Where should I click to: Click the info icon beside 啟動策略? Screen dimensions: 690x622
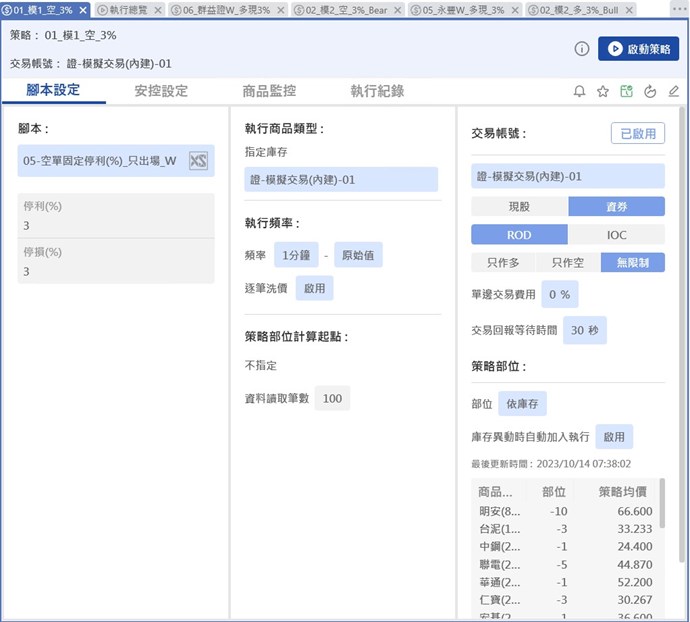582,49
